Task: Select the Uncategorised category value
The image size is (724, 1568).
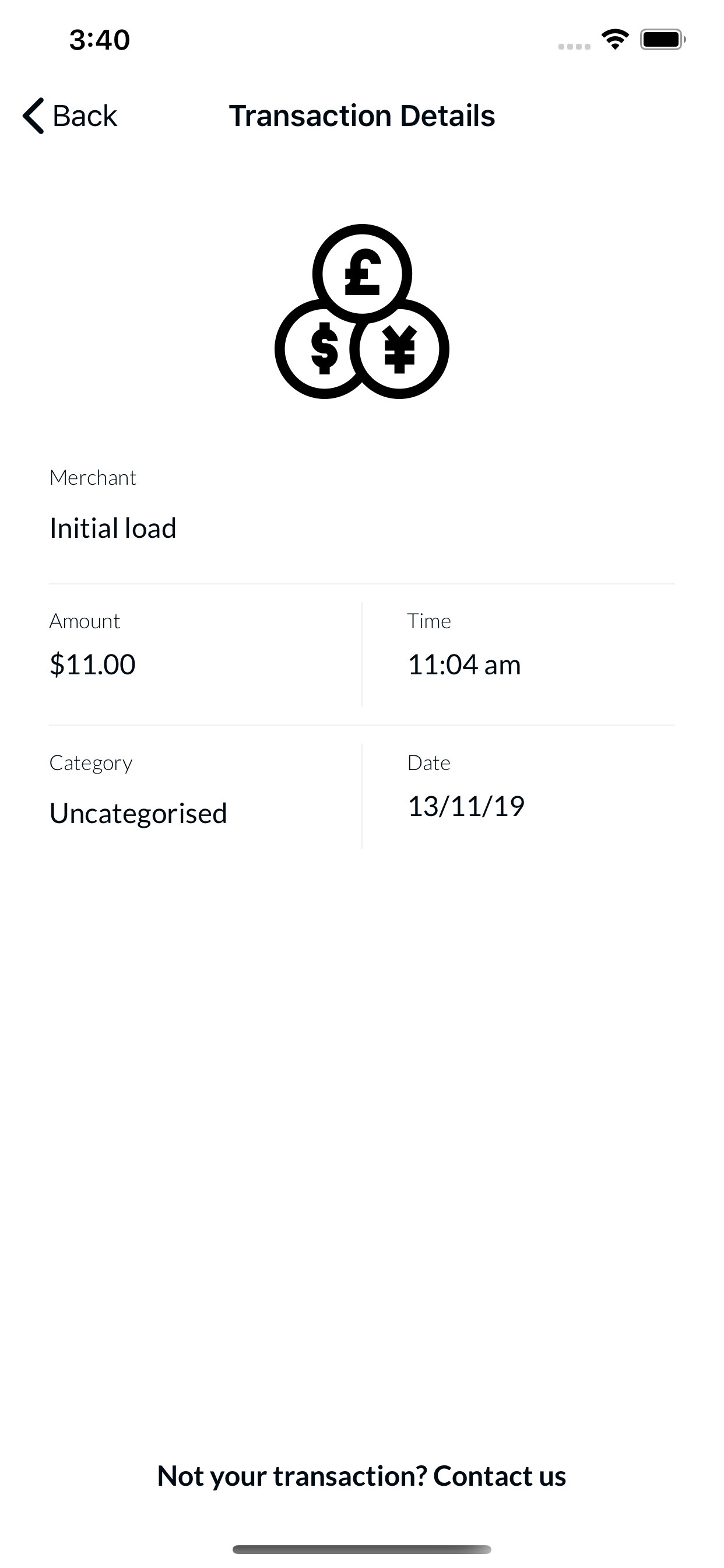Action: 138,813
